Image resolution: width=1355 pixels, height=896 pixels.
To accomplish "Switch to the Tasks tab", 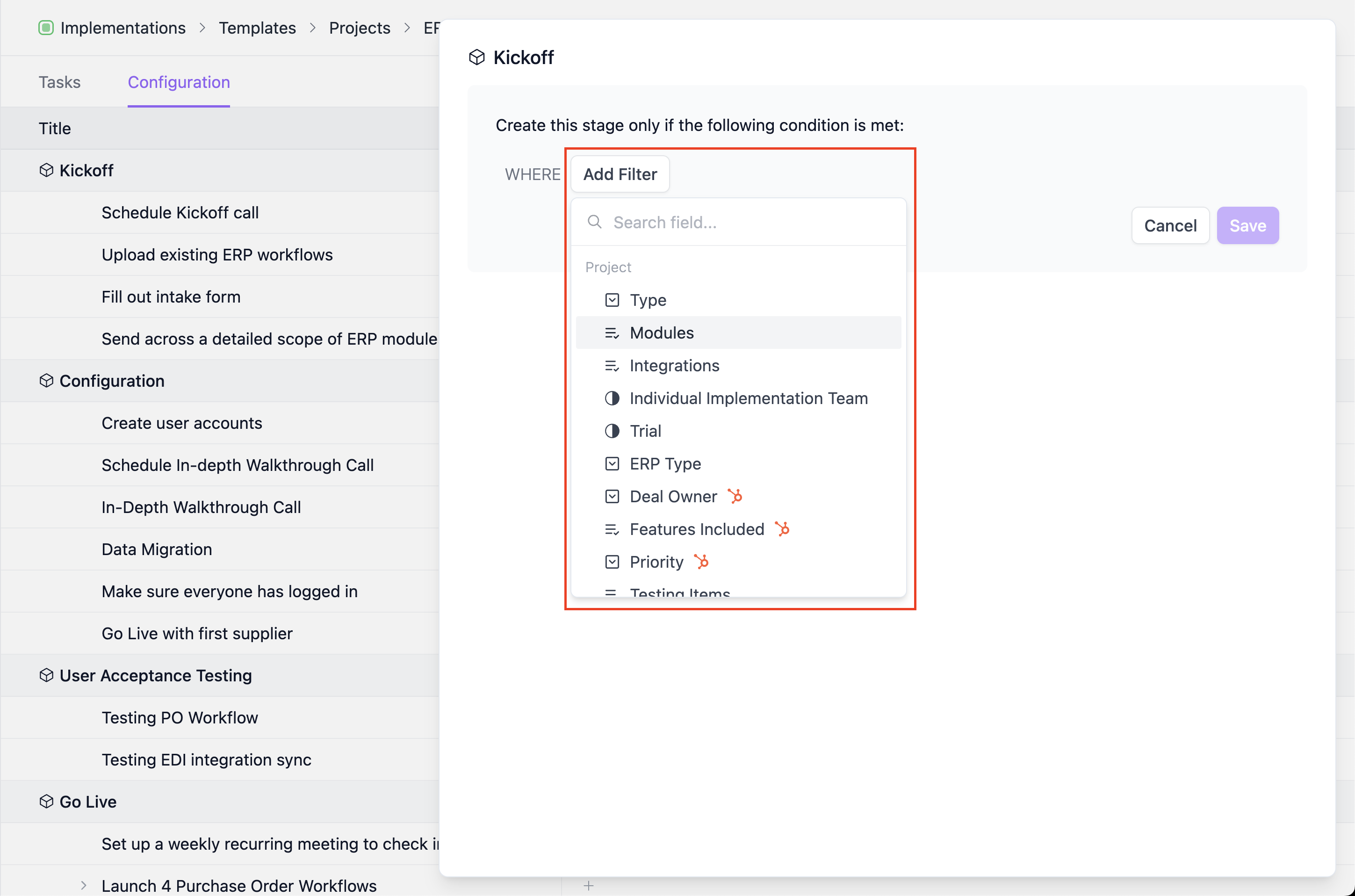I will tap(59, 82).
